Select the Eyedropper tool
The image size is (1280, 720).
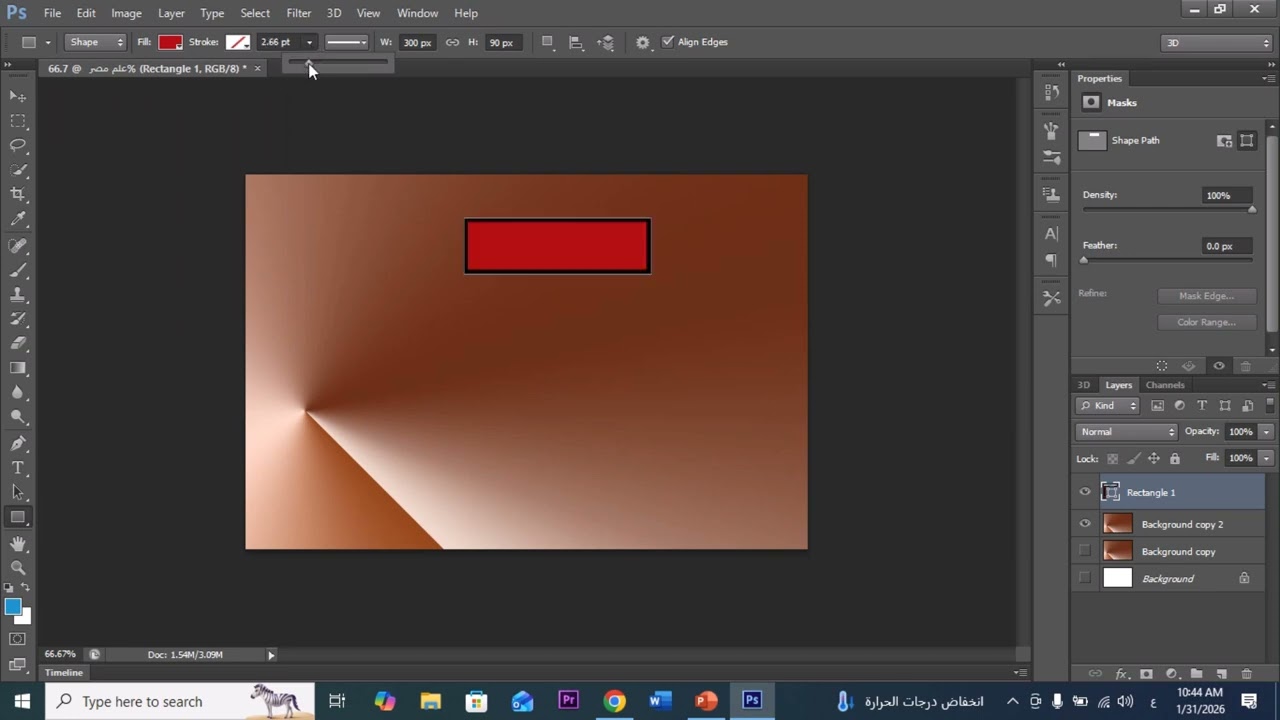tap(18, 220)
